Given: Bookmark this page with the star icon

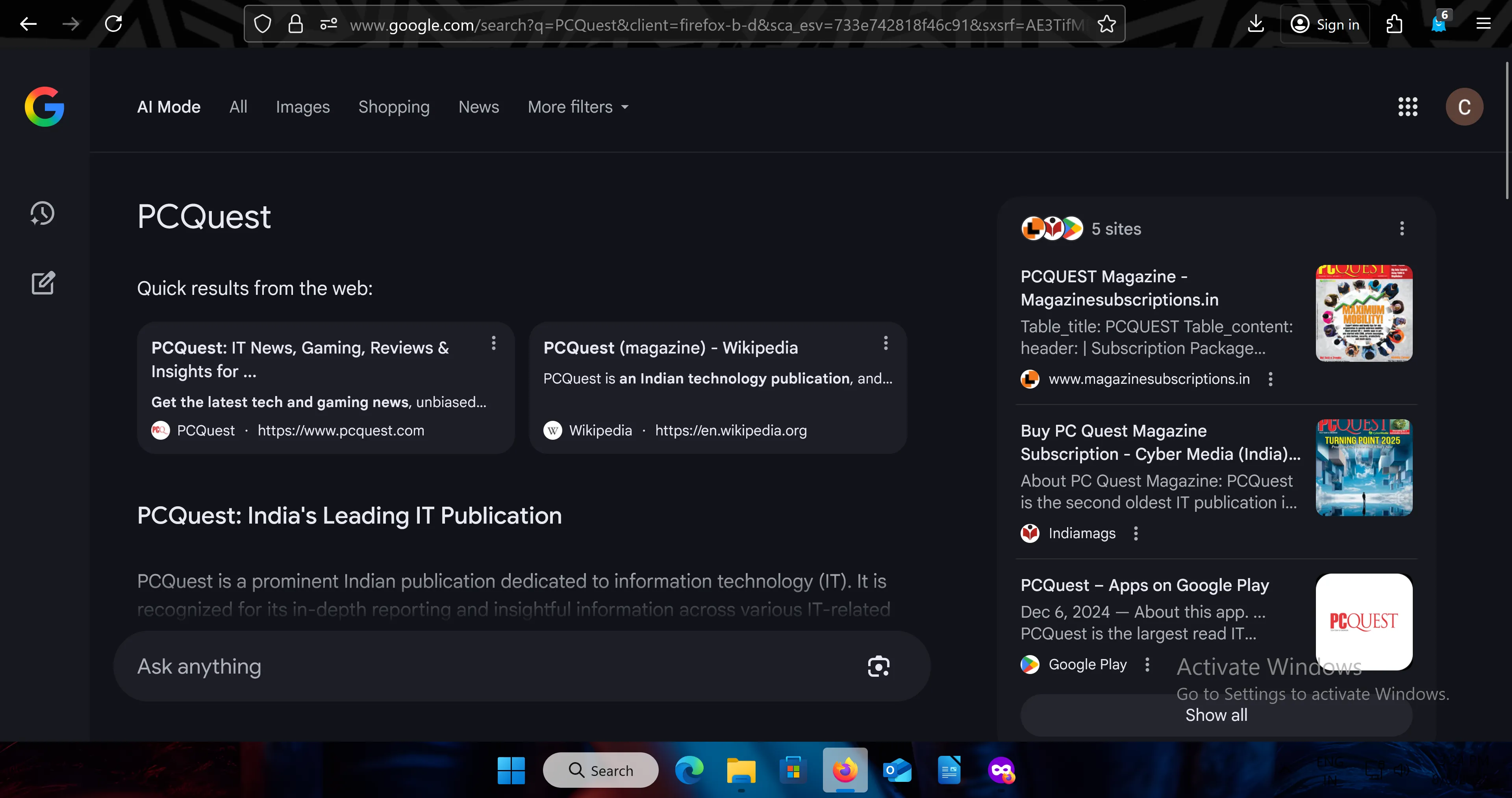Looking at the screenshot, I should coord(1106,24).
